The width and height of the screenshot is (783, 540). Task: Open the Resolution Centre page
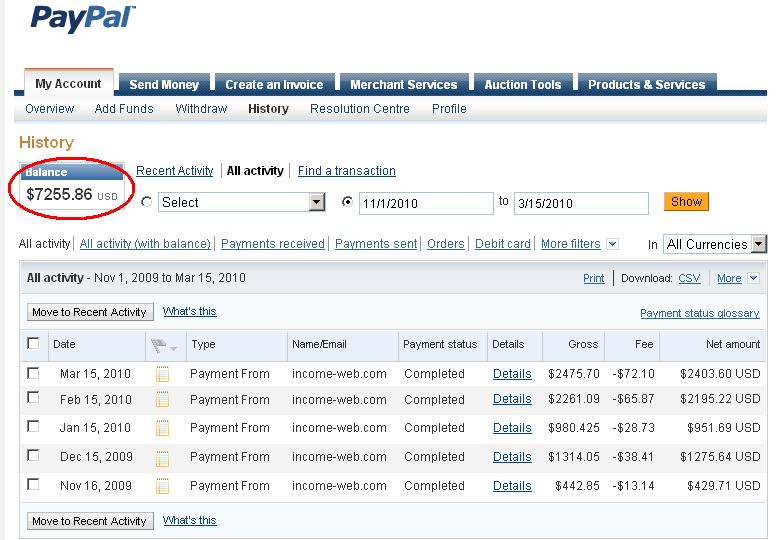click(360, 108)
